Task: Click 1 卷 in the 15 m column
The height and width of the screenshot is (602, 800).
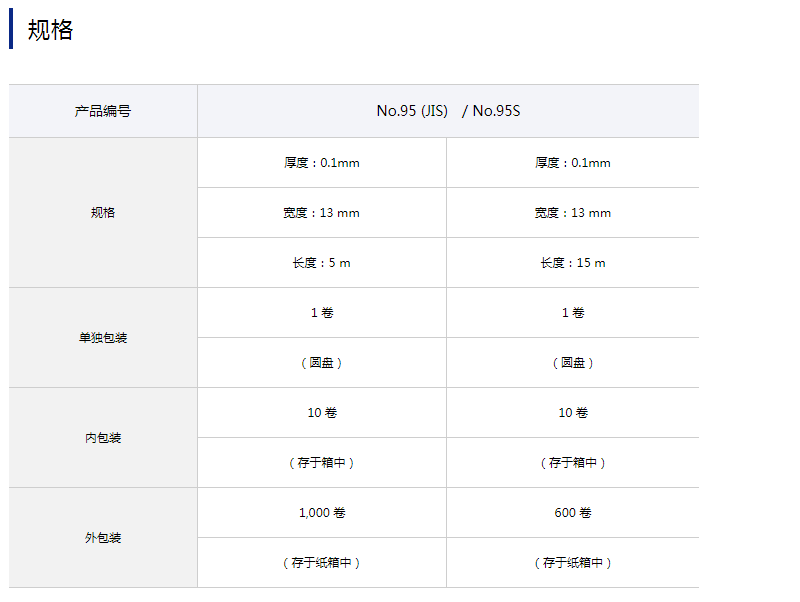Action: pos(573,313)
